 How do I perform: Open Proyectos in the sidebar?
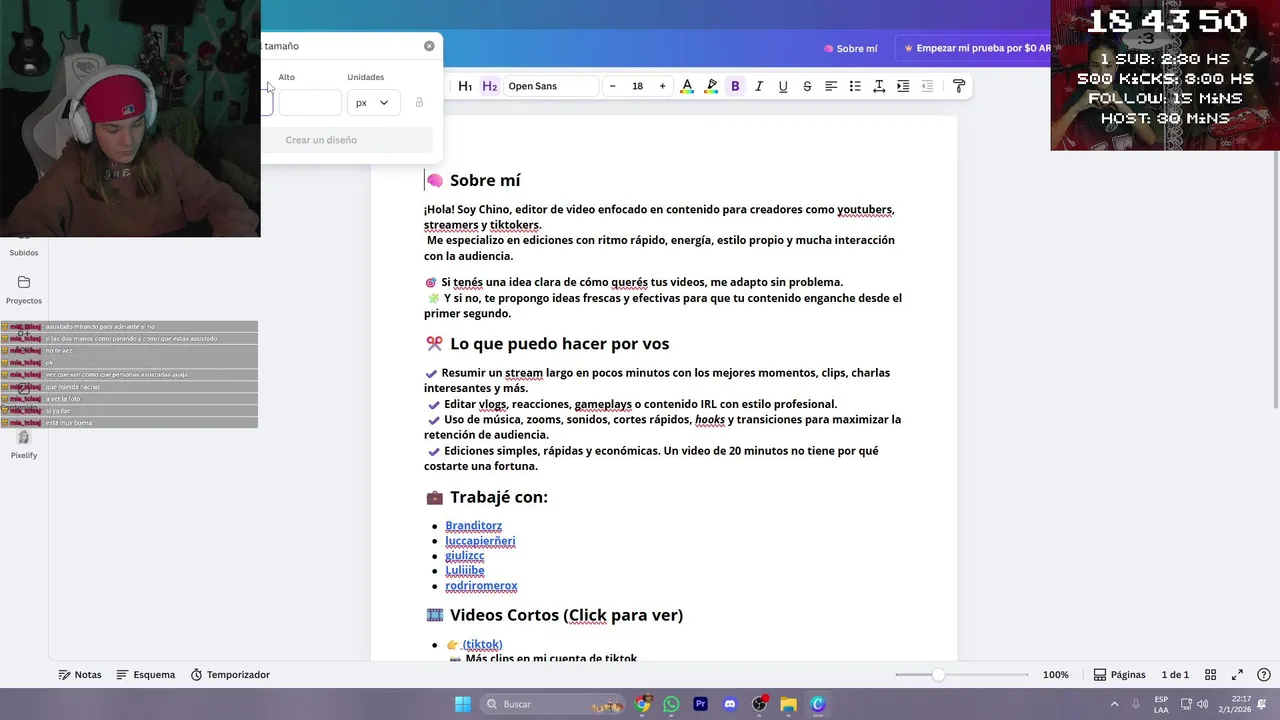(24, 289)
